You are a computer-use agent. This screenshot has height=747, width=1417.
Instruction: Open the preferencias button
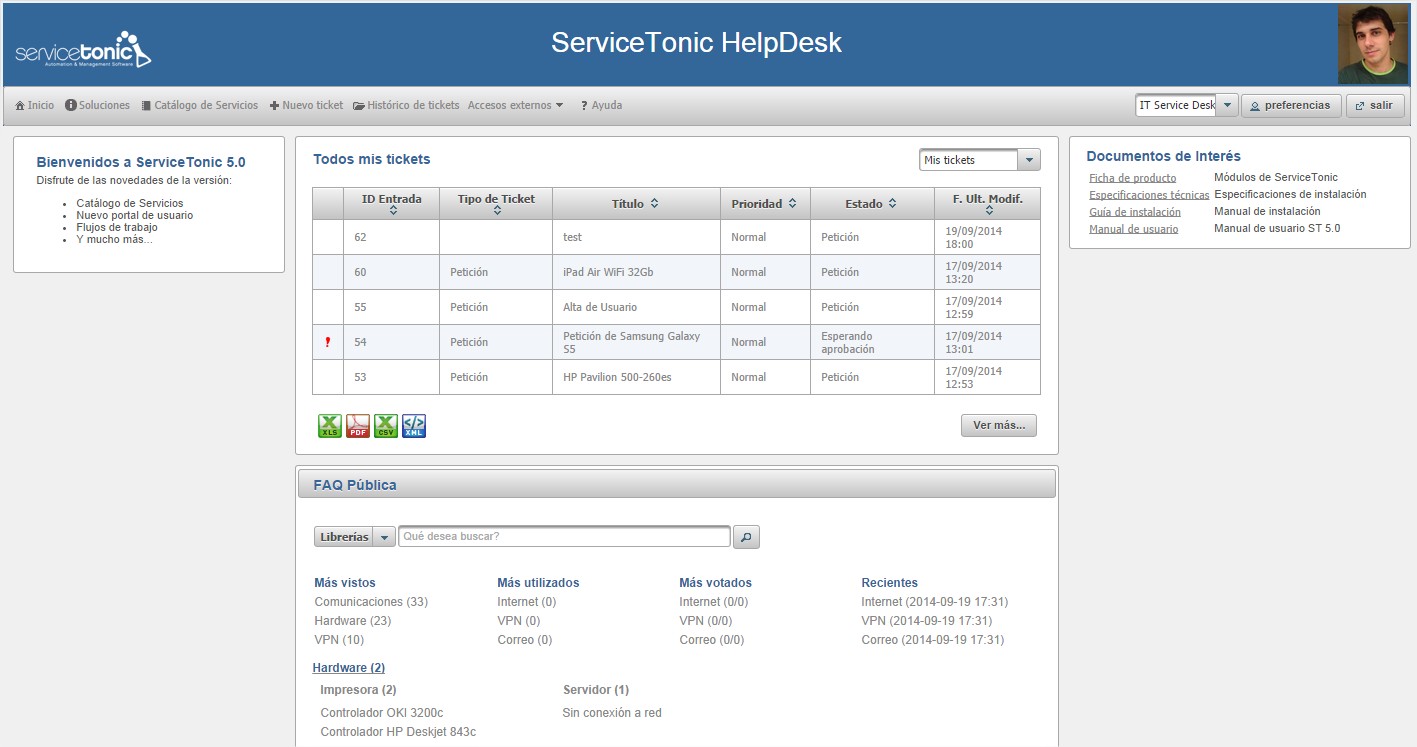[x=1290, y=105]
